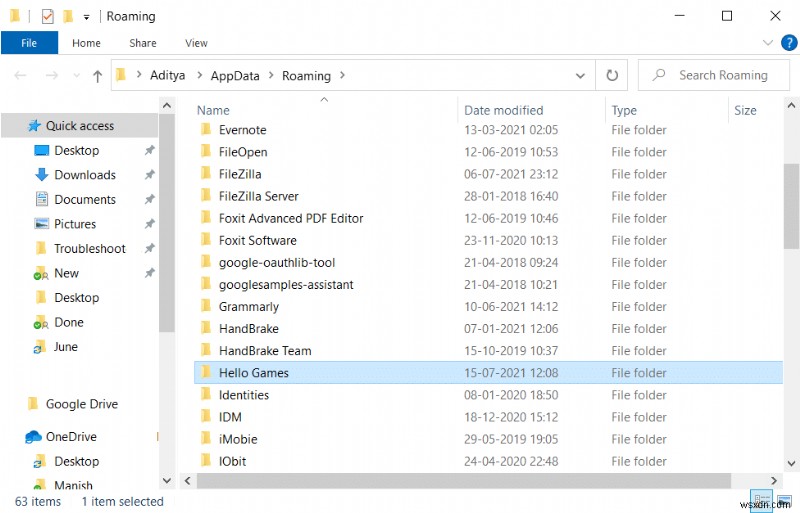The image size is (800, 513).
Task: Click the HandBrake folder icon
Action: point(206,328)
